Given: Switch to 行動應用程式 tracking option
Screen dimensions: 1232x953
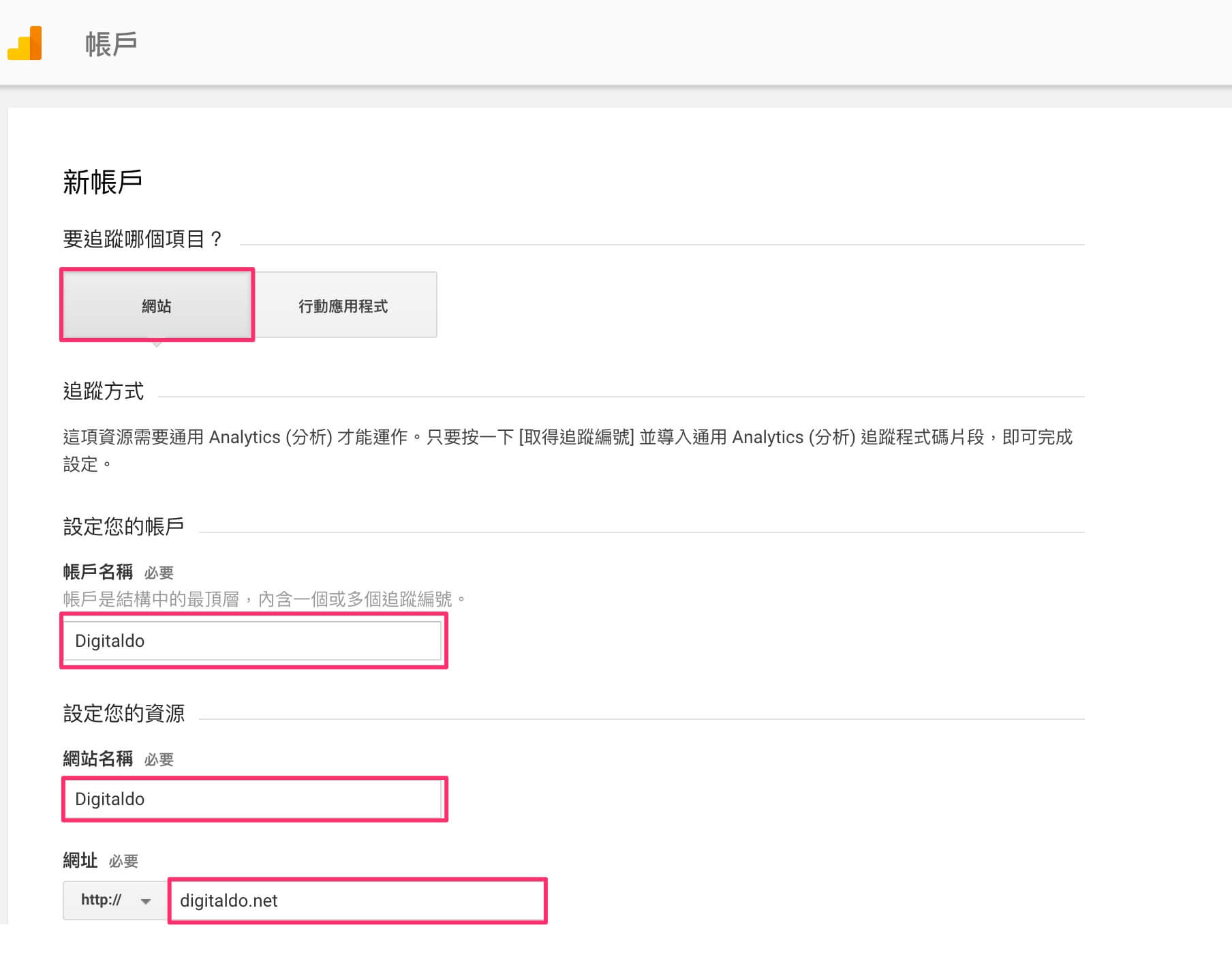Looking at the screenshot, I should pyautogui.click(x=343, y=305).
